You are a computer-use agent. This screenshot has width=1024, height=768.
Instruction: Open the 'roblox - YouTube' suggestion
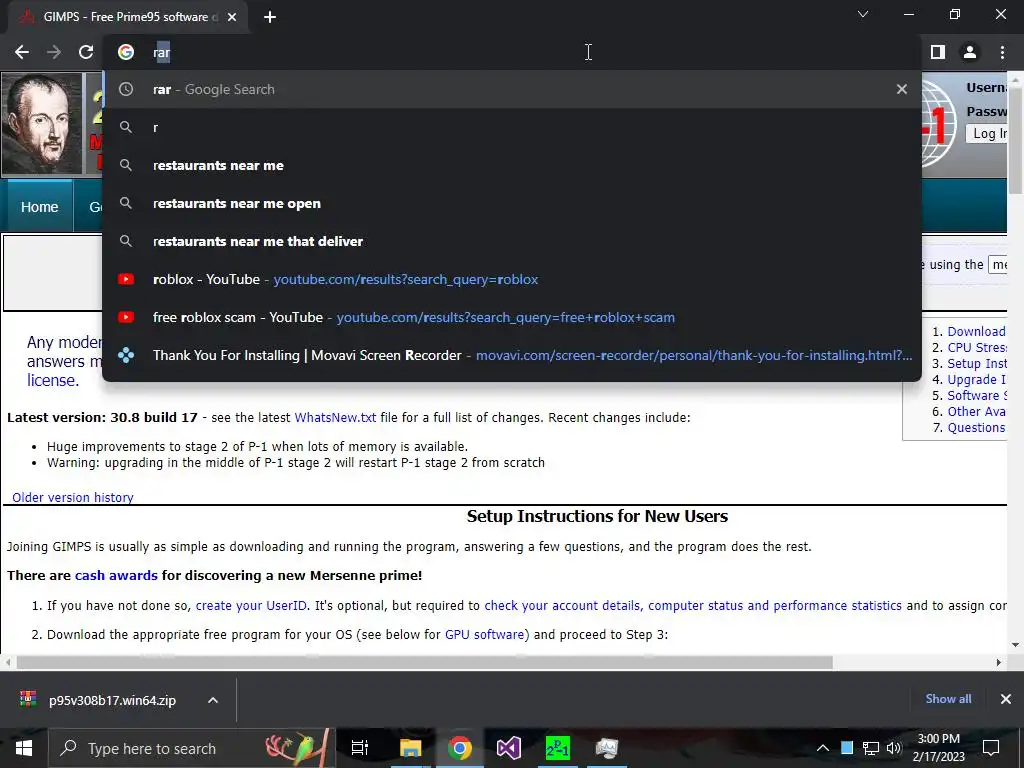click(512, 279)
